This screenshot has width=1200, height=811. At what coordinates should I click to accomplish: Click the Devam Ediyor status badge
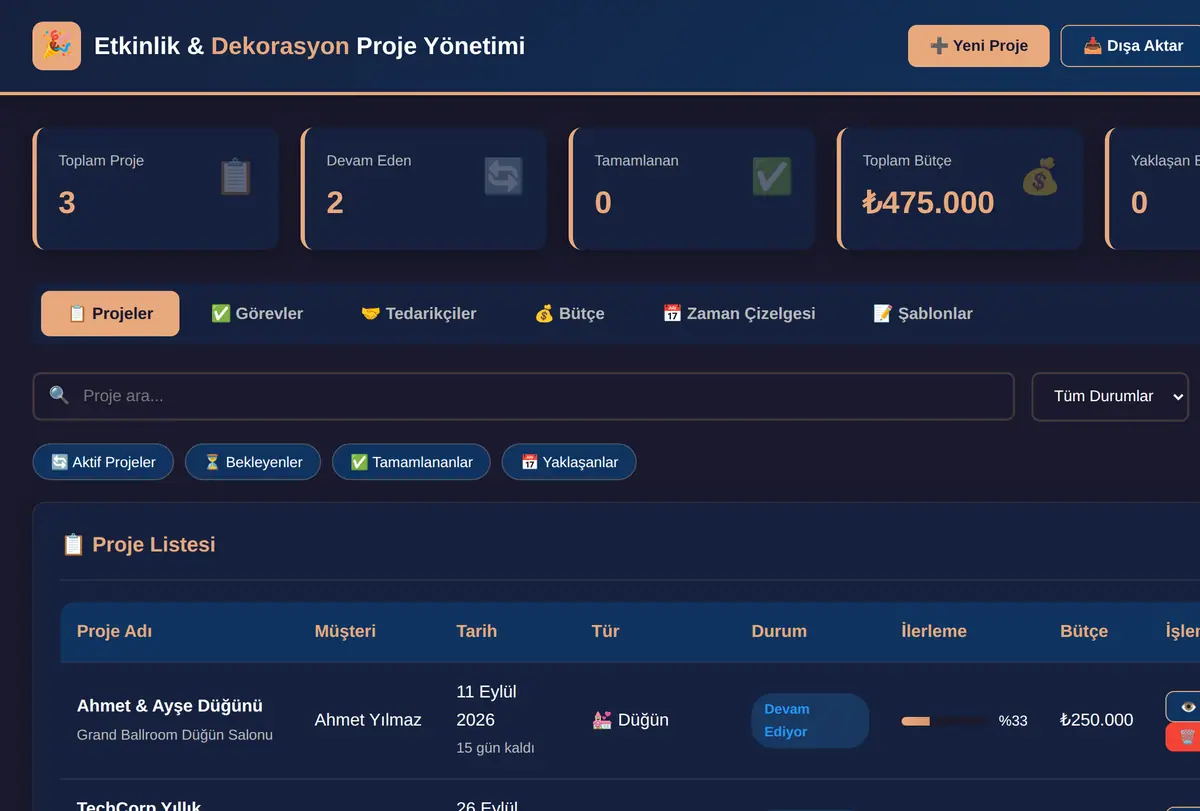tap(810, 720)
